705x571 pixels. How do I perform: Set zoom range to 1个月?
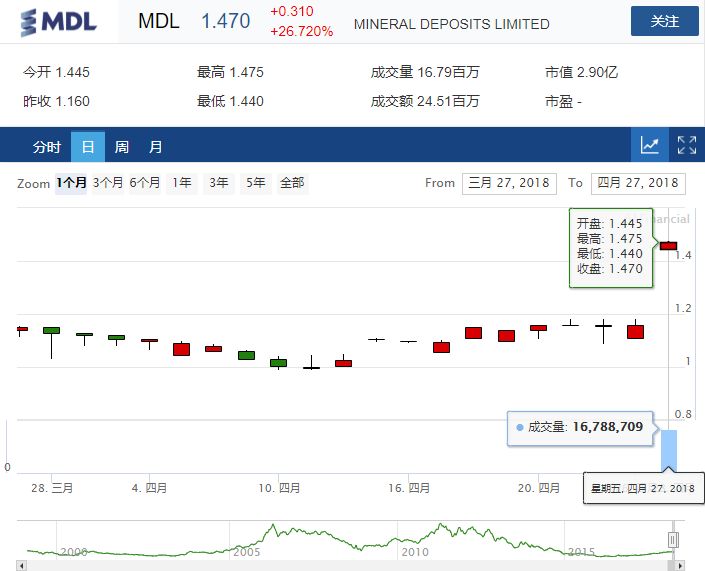pyautogui.click(x=71, y=183)
